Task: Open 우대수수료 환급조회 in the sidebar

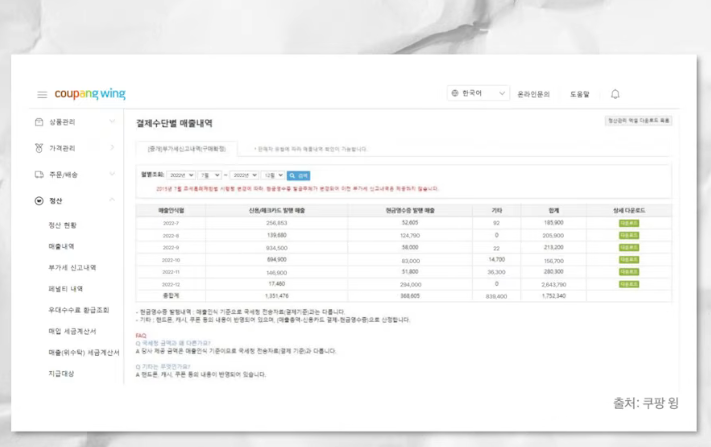Action: tap(78, 310)
